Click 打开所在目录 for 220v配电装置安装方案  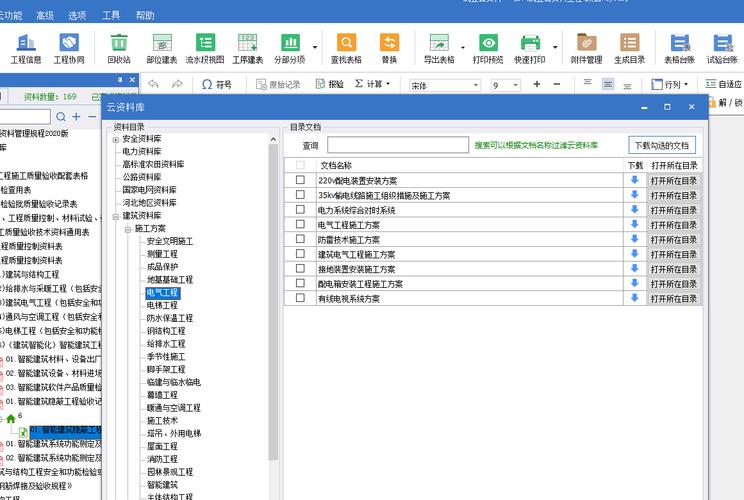tap(674, 180)
